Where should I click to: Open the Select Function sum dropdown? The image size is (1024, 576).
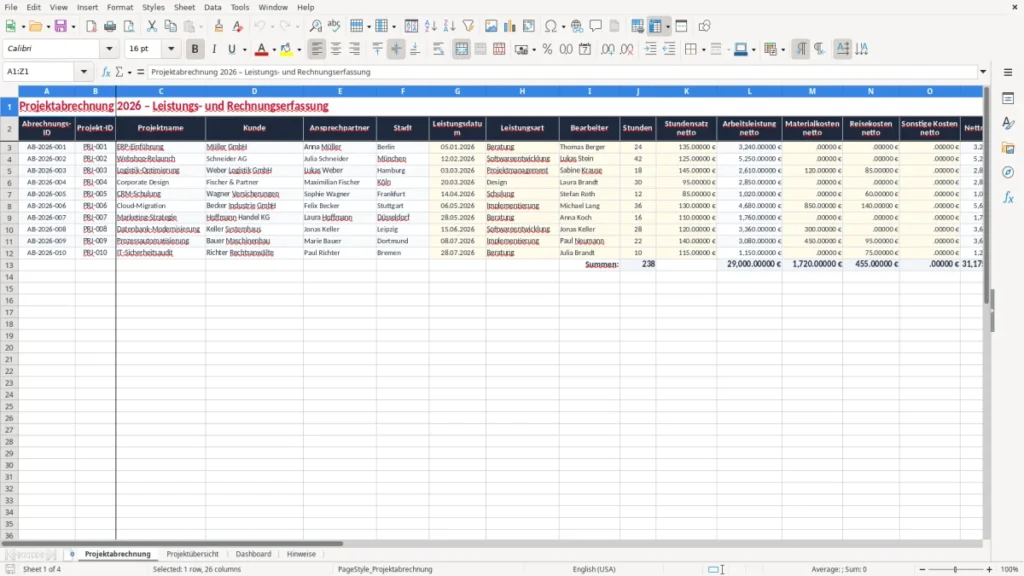(129, 72)
